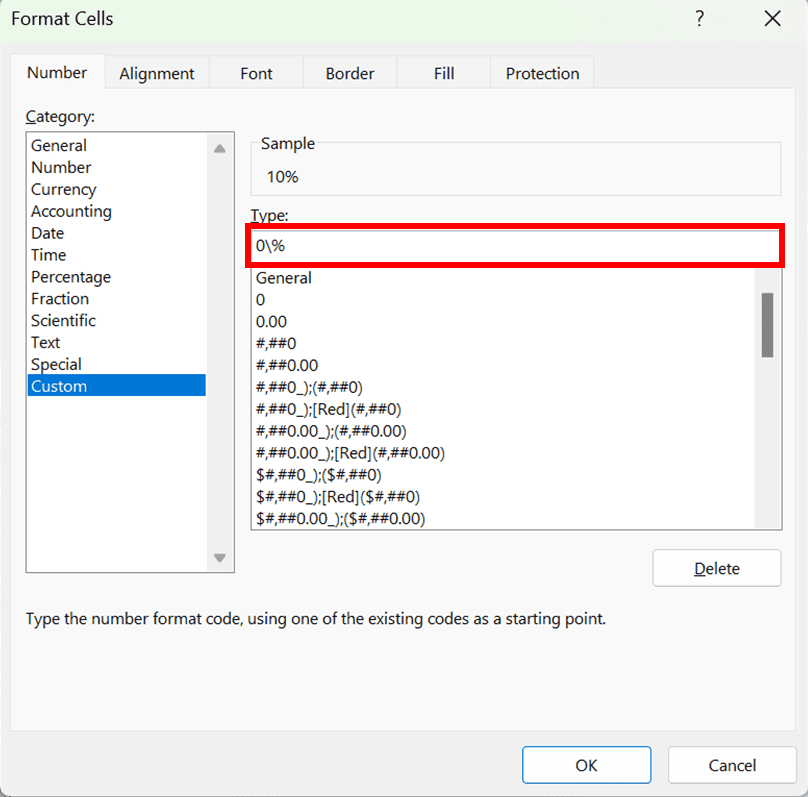Go to the Fill tab
Viewport: 808px width, 797px height.
444,74
